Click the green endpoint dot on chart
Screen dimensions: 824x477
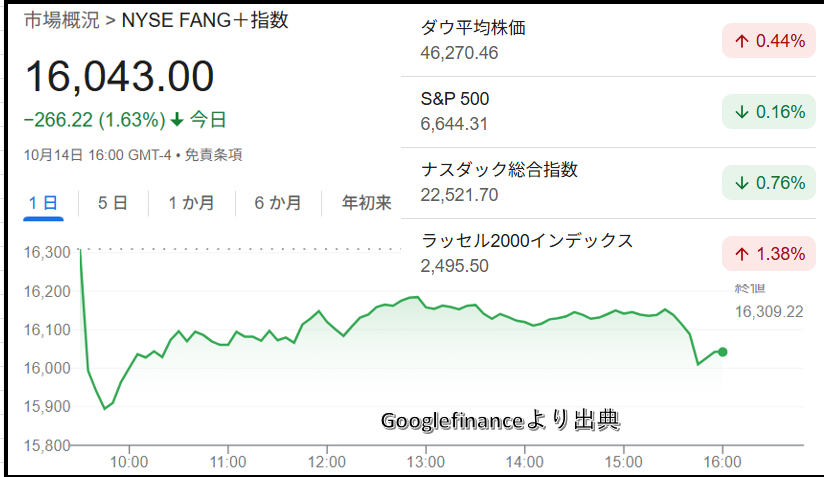pos(722,351)
